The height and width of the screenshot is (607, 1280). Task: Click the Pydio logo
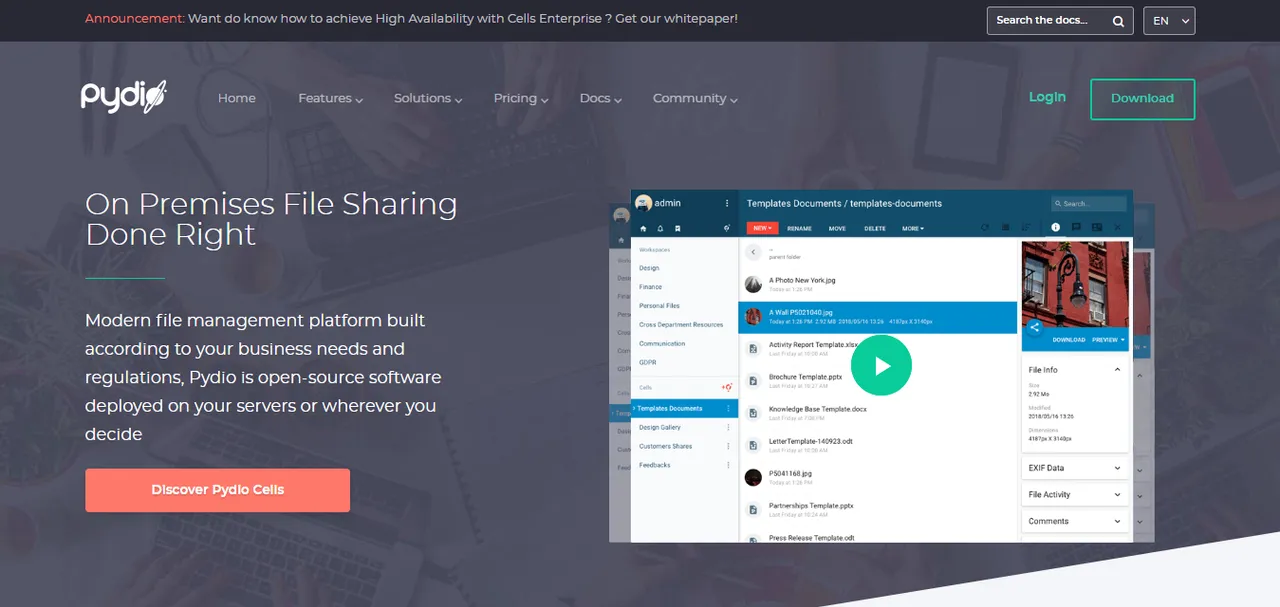pyautogui.click(x=124, y=97)
